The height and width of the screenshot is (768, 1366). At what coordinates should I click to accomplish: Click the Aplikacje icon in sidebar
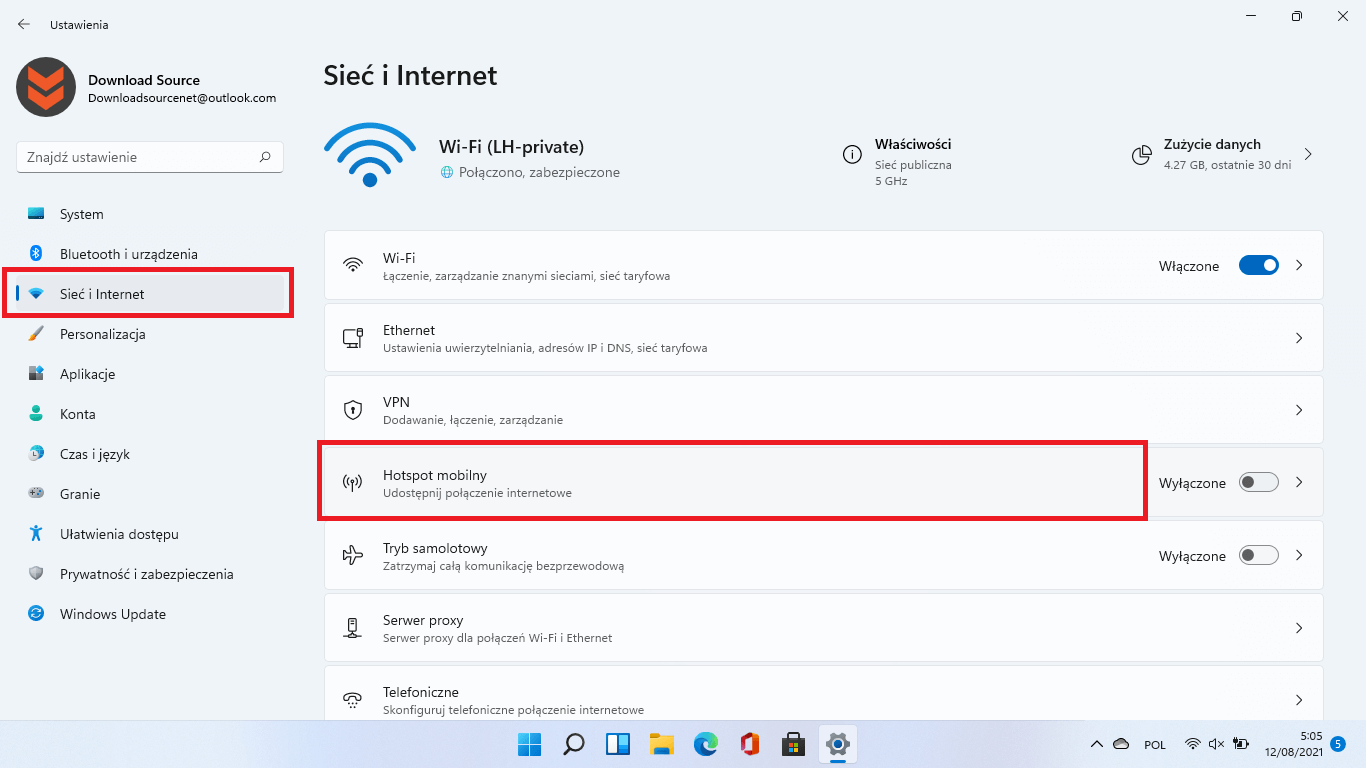36,374
